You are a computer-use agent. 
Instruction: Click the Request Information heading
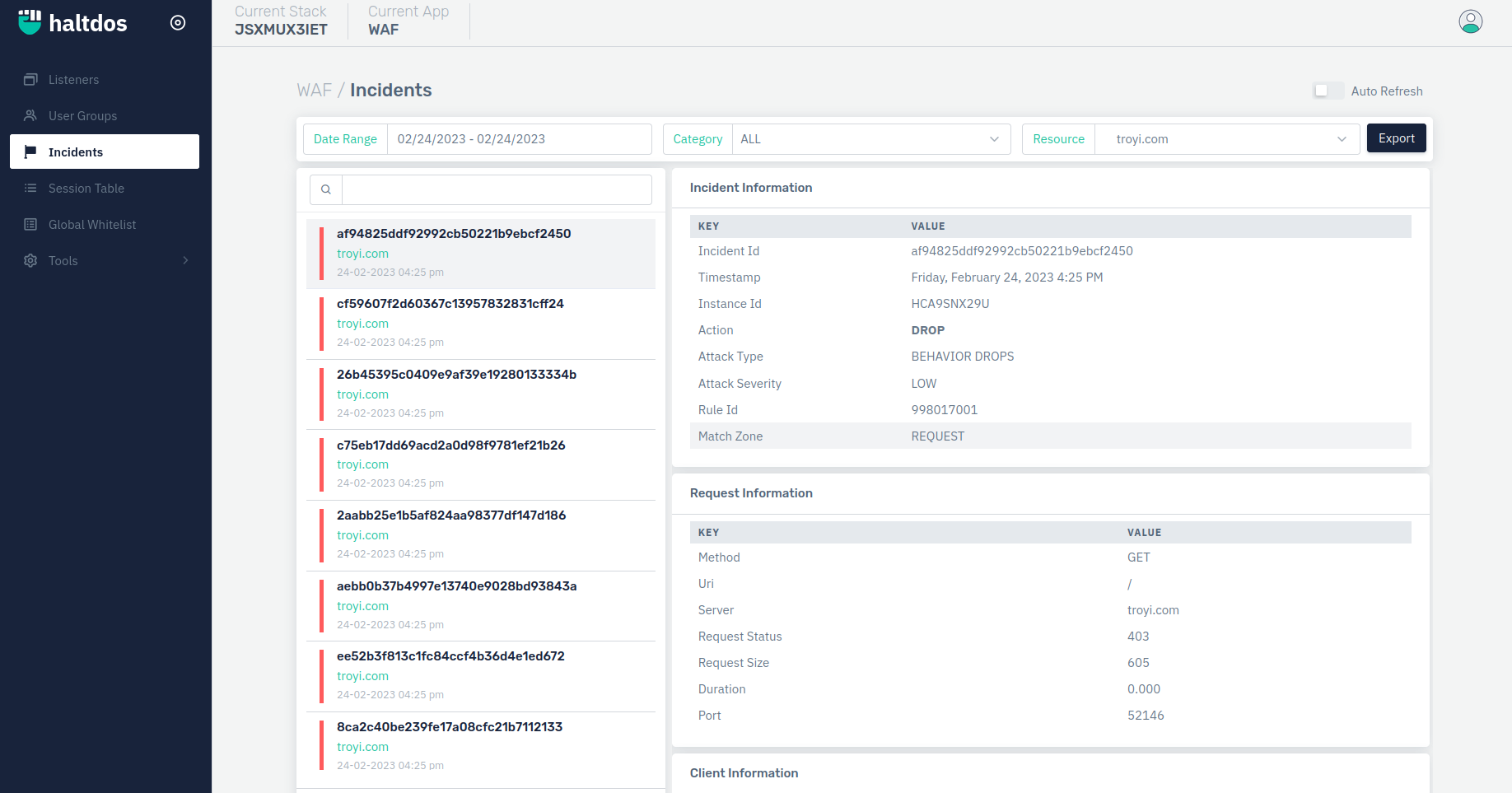(x=751, y=493)
